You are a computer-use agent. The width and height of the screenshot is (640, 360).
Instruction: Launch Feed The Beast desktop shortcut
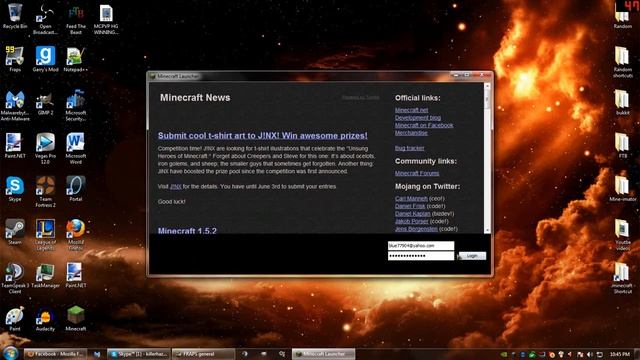tap(76, 19)
